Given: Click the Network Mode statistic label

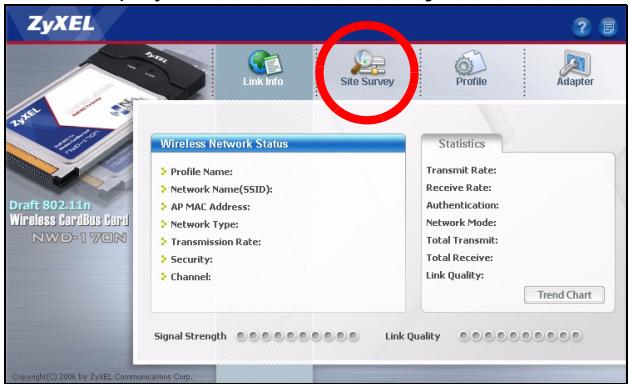Looking at the screenshot, I should (x=461, y=223).
